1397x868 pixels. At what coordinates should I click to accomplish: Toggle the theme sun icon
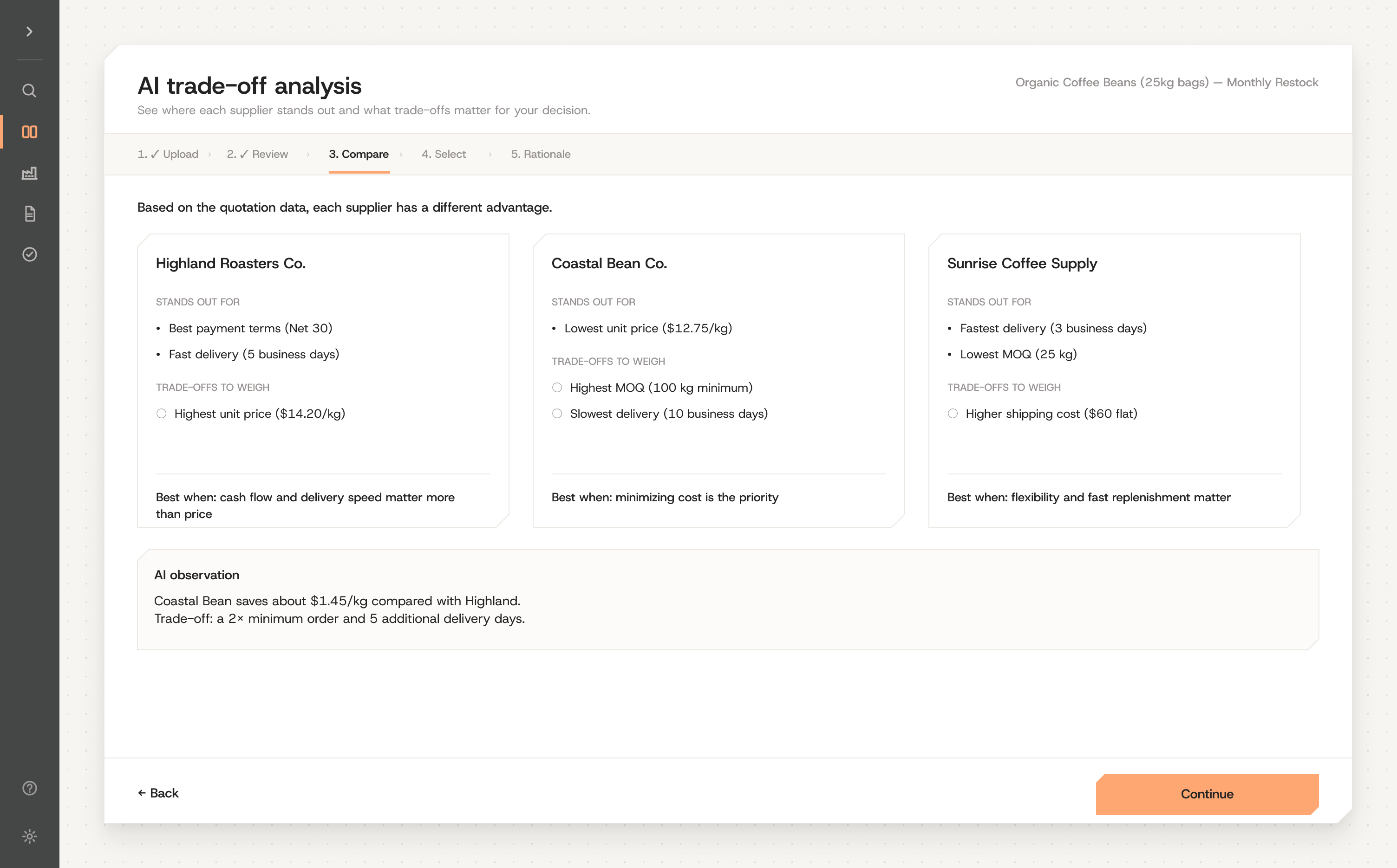[29, 836]
